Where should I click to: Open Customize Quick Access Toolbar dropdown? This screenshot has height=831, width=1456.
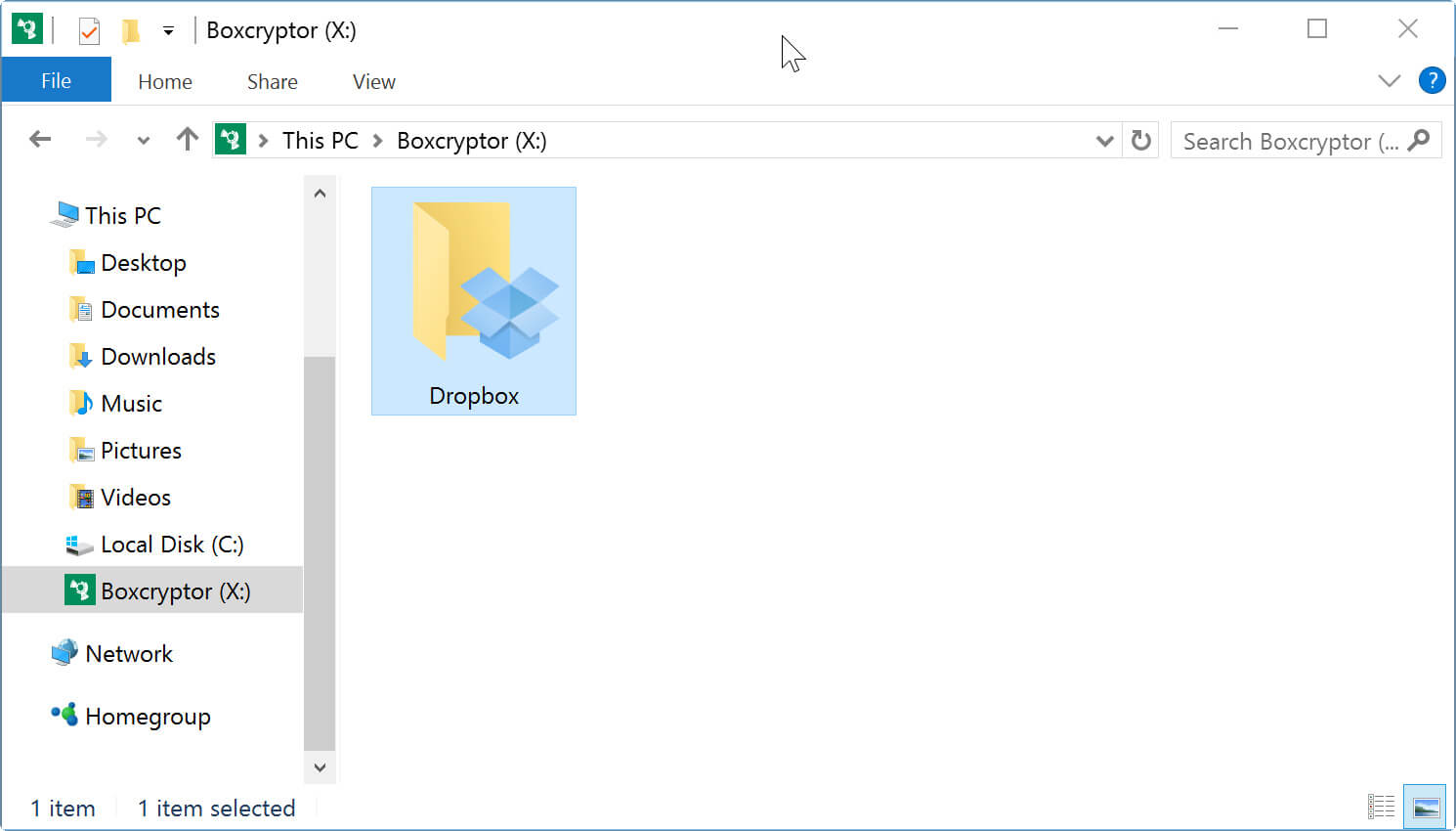[x=168, y=31]
